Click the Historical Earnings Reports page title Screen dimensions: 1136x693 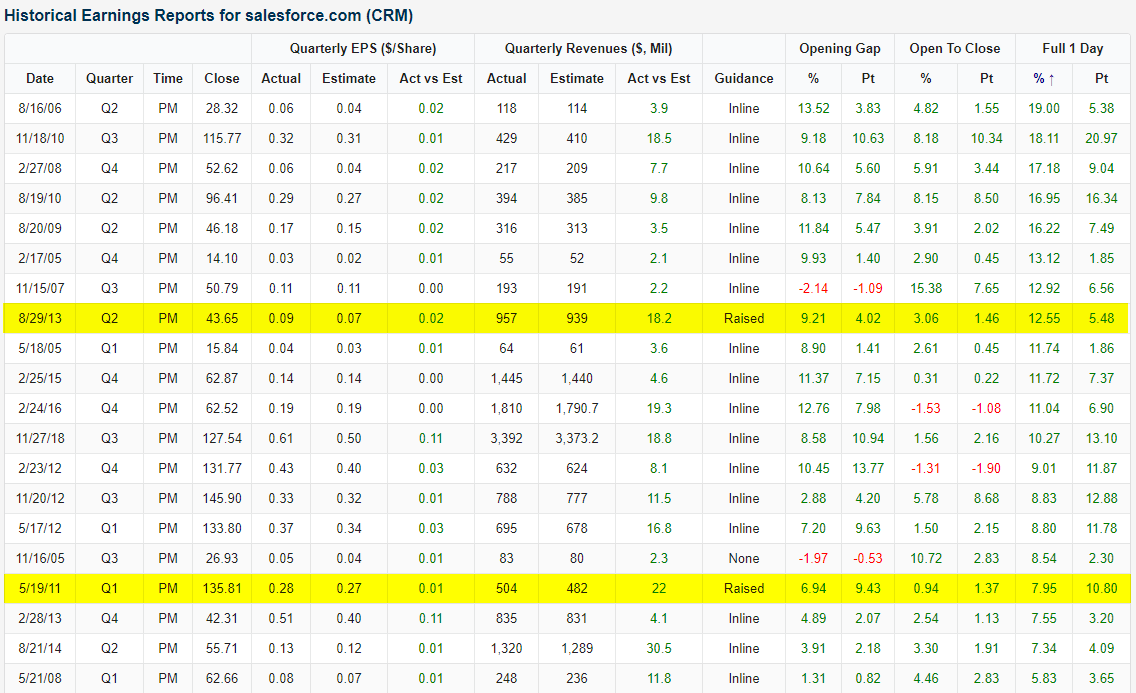click(x=209, y=16)
